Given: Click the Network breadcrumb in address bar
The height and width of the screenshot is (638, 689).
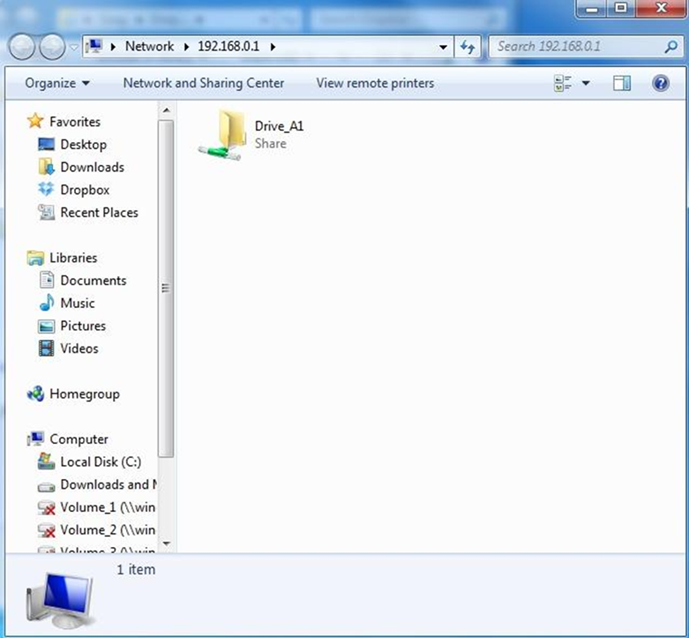Looking at the screenshot, I should point(149,47).
